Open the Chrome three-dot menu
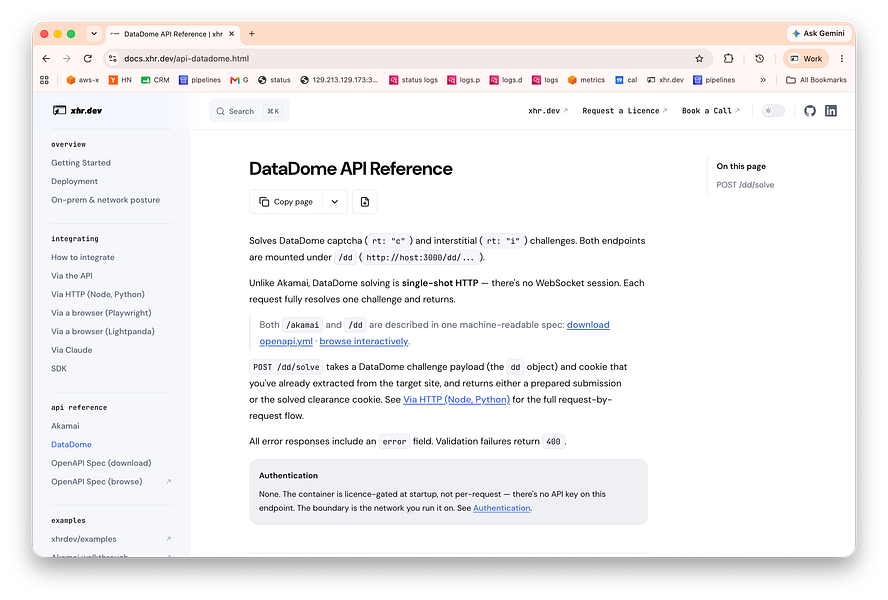 point(842,58)
